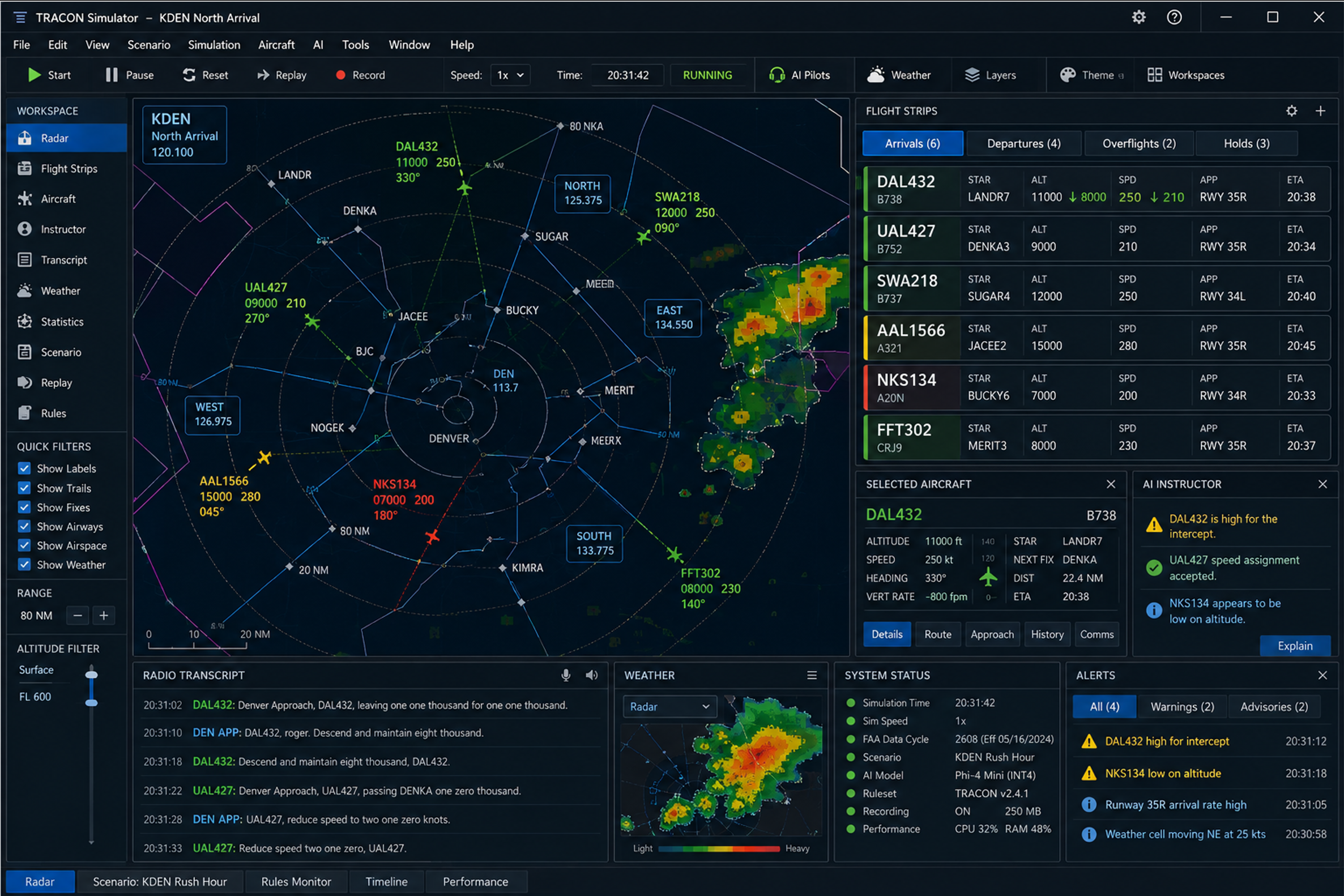Open the Weather toolbar button

pos(899,75)
